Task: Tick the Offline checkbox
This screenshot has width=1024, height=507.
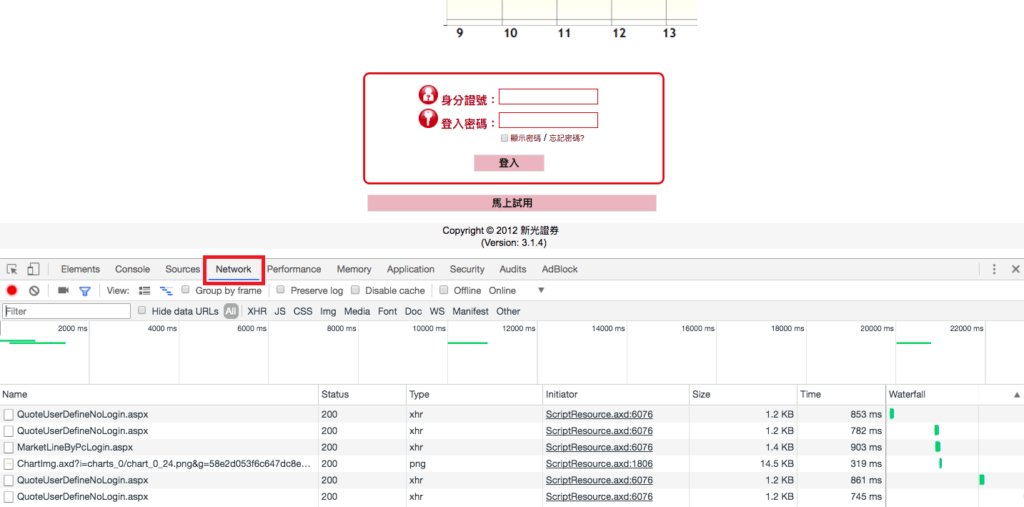Action: click(x=444, y=290)
